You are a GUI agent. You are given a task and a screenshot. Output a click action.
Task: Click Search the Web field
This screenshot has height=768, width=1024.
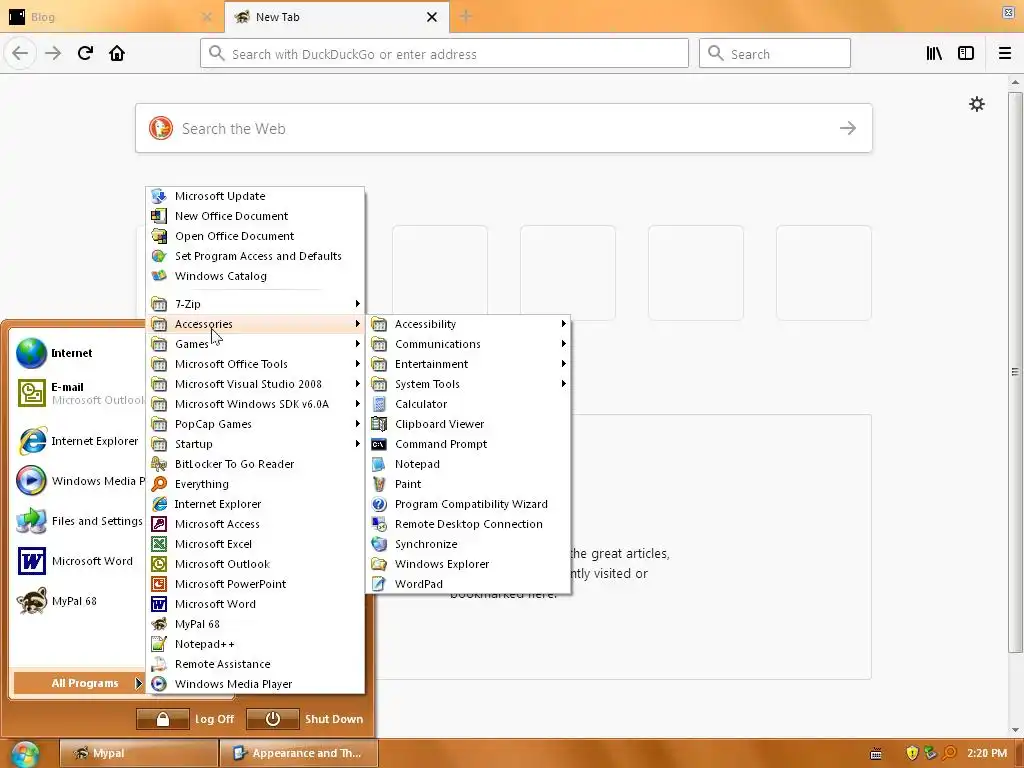(x=504, y=128)
